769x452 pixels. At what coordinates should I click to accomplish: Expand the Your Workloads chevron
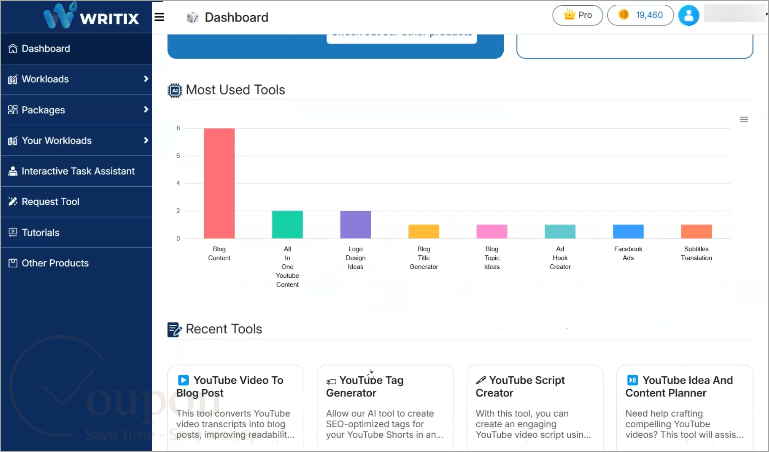[146, 140]
